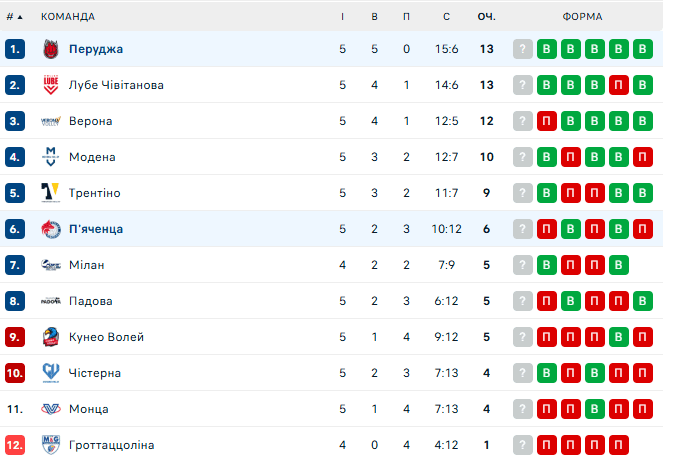
Task: Click the Verona team logo
Action: pos(51,121)
